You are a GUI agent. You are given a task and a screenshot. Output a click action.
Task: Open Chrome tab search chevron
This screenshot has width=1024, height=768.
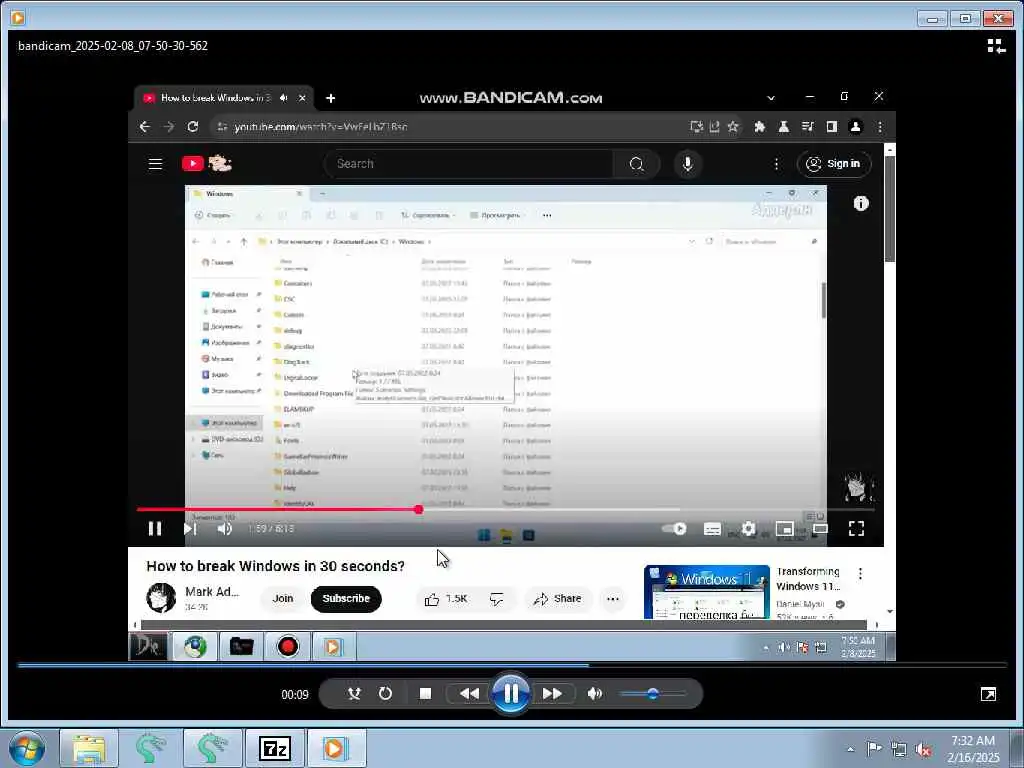tap(771, 98)
